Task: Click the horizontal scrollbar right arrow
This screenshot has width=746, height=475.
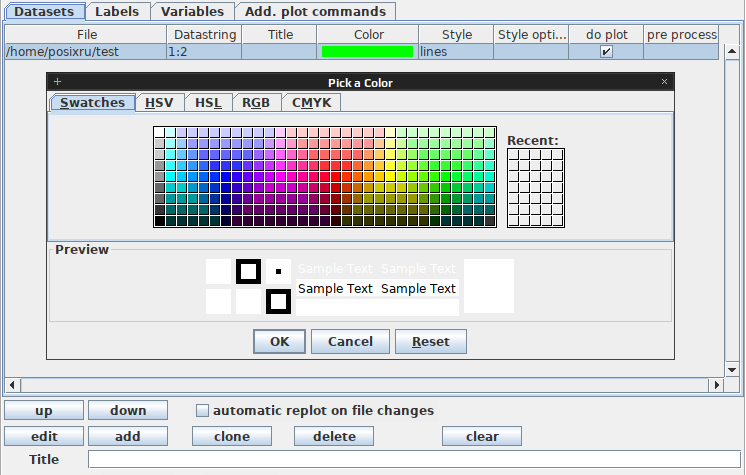Action: tap(716, 385)
